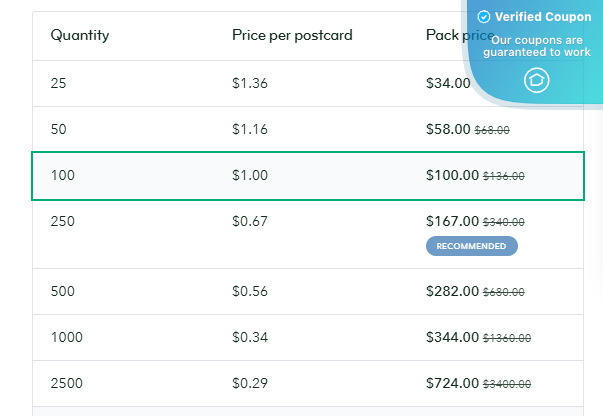Click the coupons guaranteed to work text
This screenshot has width=603, height=416.
[536, 46]
